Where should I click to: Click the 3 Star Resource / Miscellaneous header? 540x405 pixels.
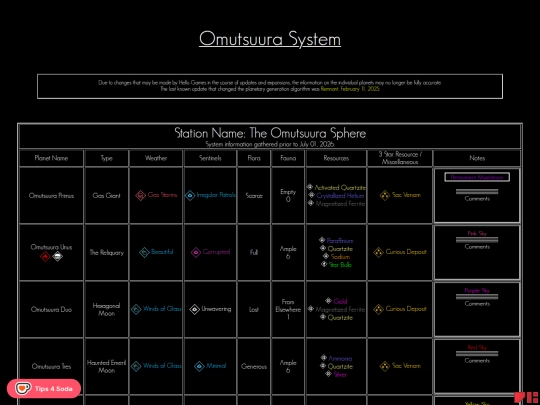tap(400, 158)
